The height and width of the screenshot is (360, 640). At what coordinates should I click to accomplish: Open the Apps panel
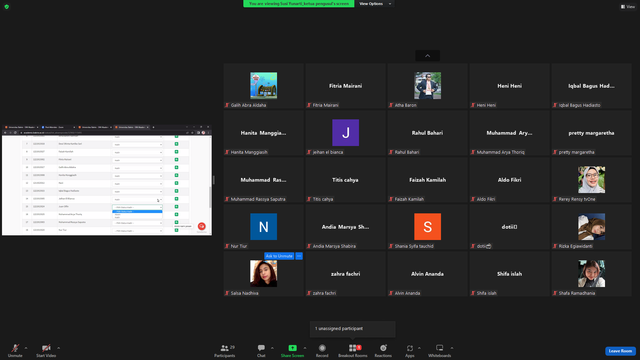pos(410,350)
